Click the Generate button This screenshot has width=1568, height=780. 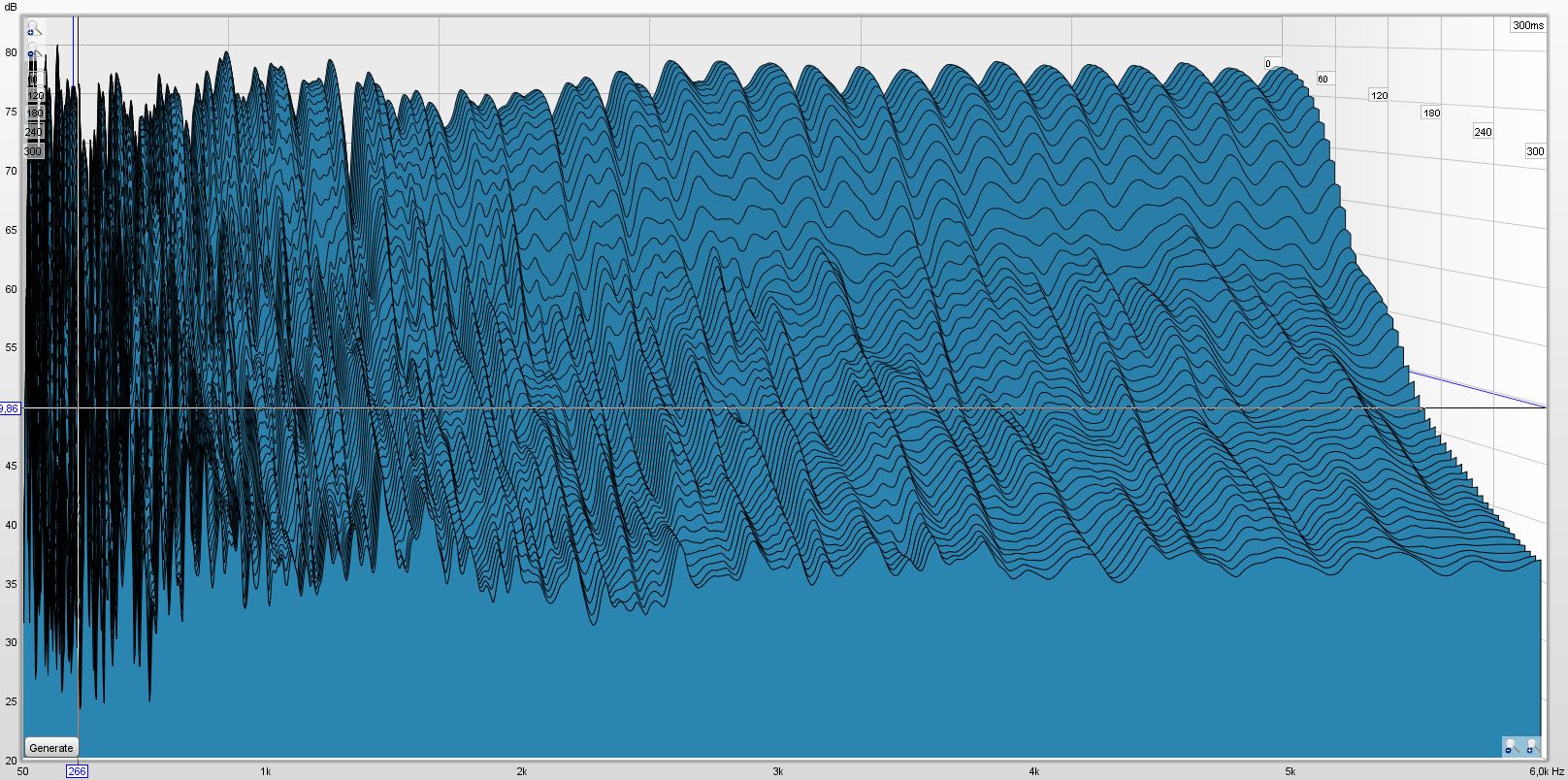click(x=51, y=748)
